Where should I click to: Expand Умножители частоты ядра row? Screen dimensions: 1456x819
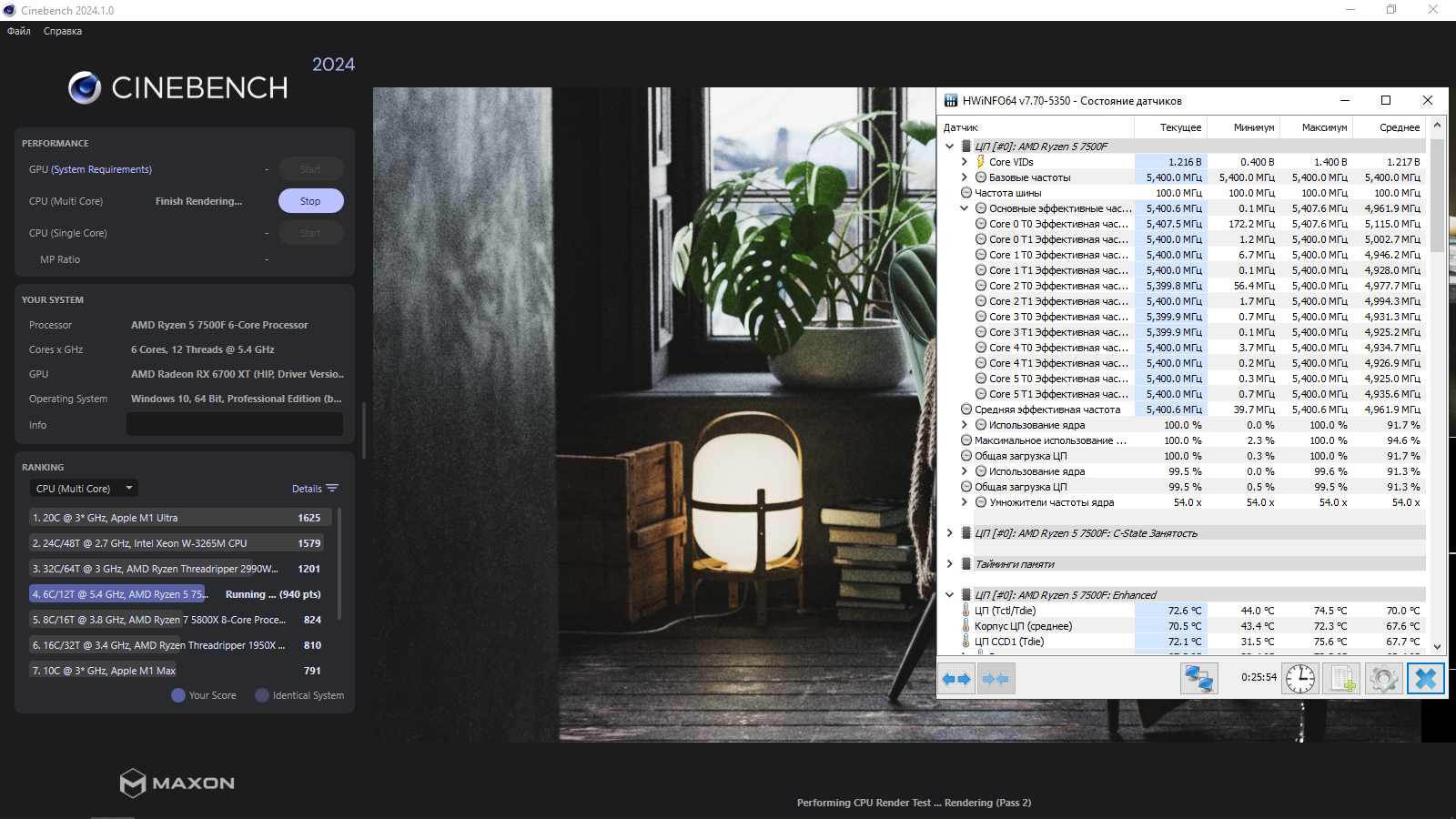point(965,502)
